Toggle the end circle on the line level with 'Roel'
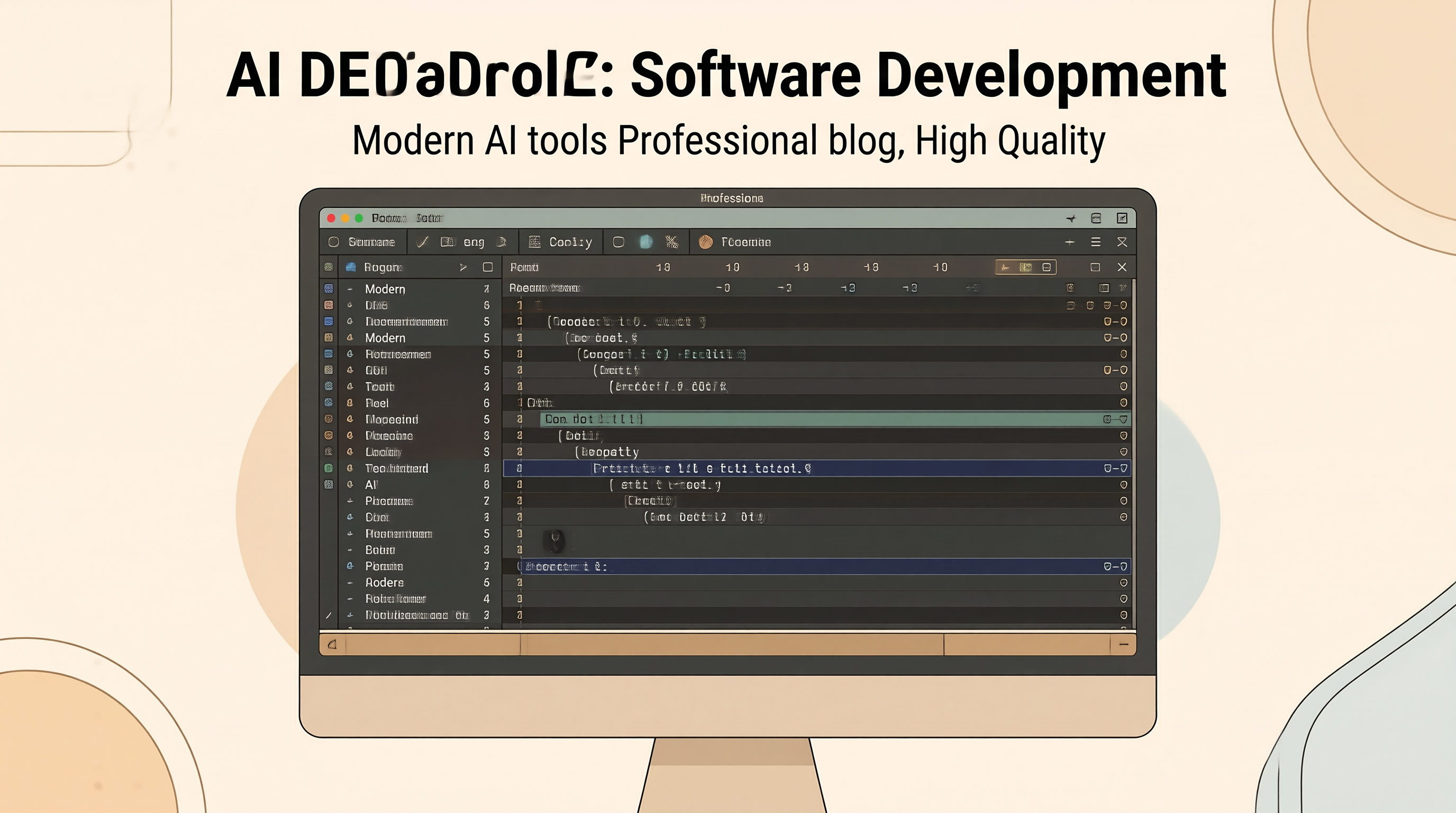 (x=1124, y=403)
